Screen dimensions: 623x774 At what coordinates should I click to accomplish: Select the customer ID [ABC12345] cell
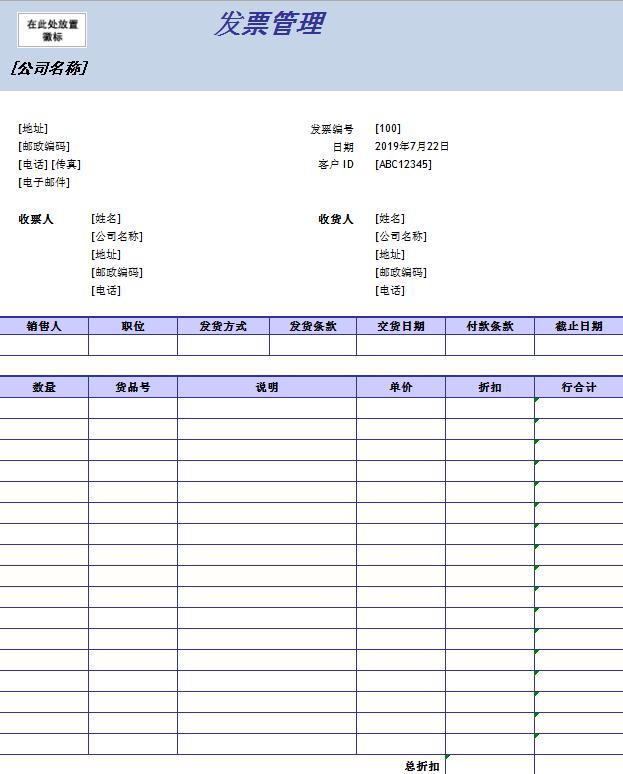pos(403,164)
